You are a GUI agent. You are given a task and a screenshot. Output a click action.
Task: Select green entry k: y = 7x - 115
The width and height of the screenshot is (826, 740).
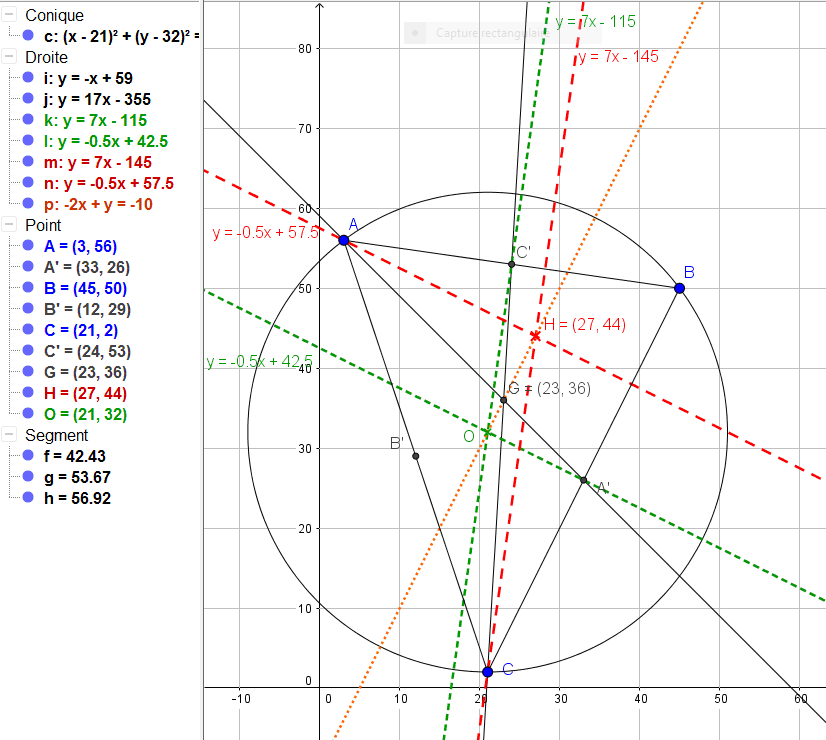95,121
